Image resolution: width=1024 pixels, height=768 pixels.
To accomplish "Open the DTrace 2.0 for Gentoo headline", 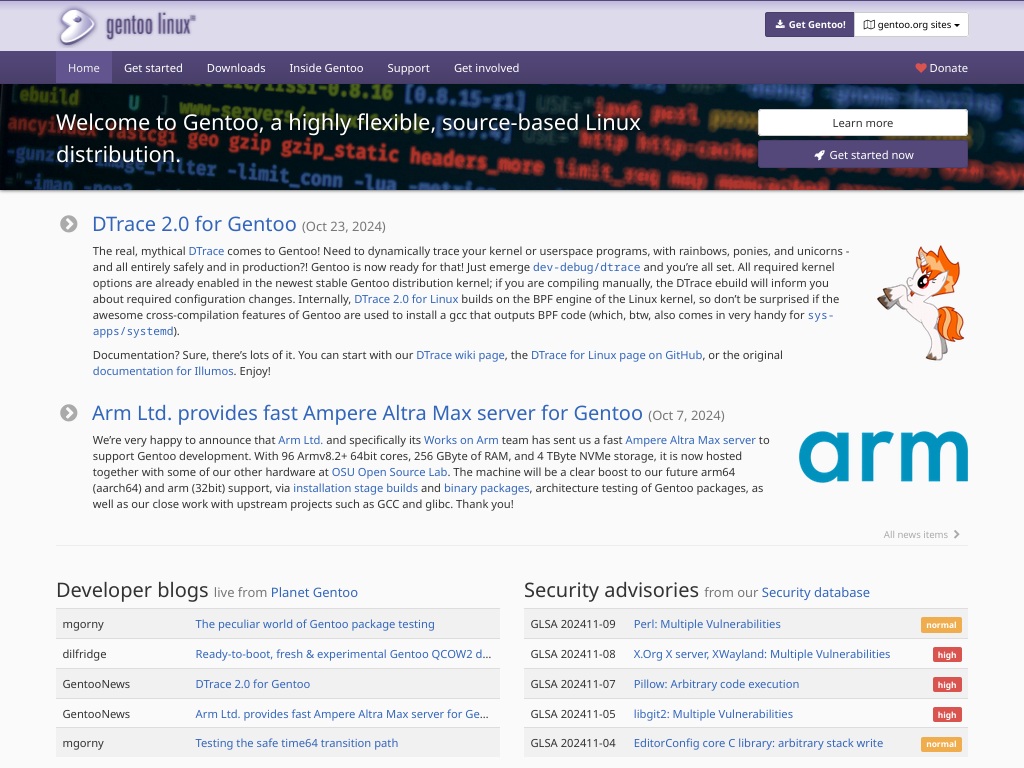I will point(194,224).
